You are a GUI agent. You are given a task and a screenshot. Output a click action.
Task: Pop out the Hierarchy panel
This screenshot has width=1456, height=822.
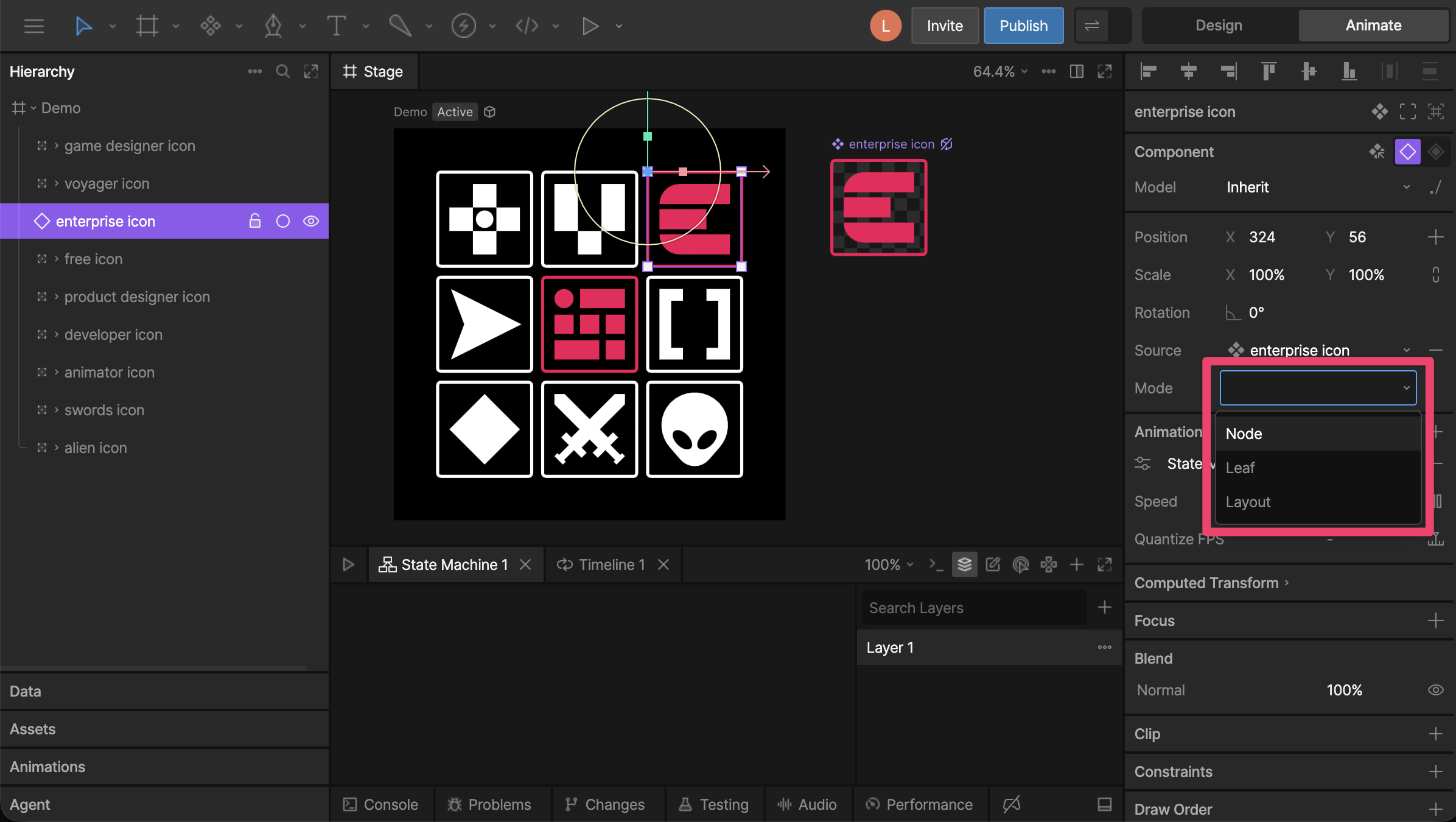tap(311, 72)
